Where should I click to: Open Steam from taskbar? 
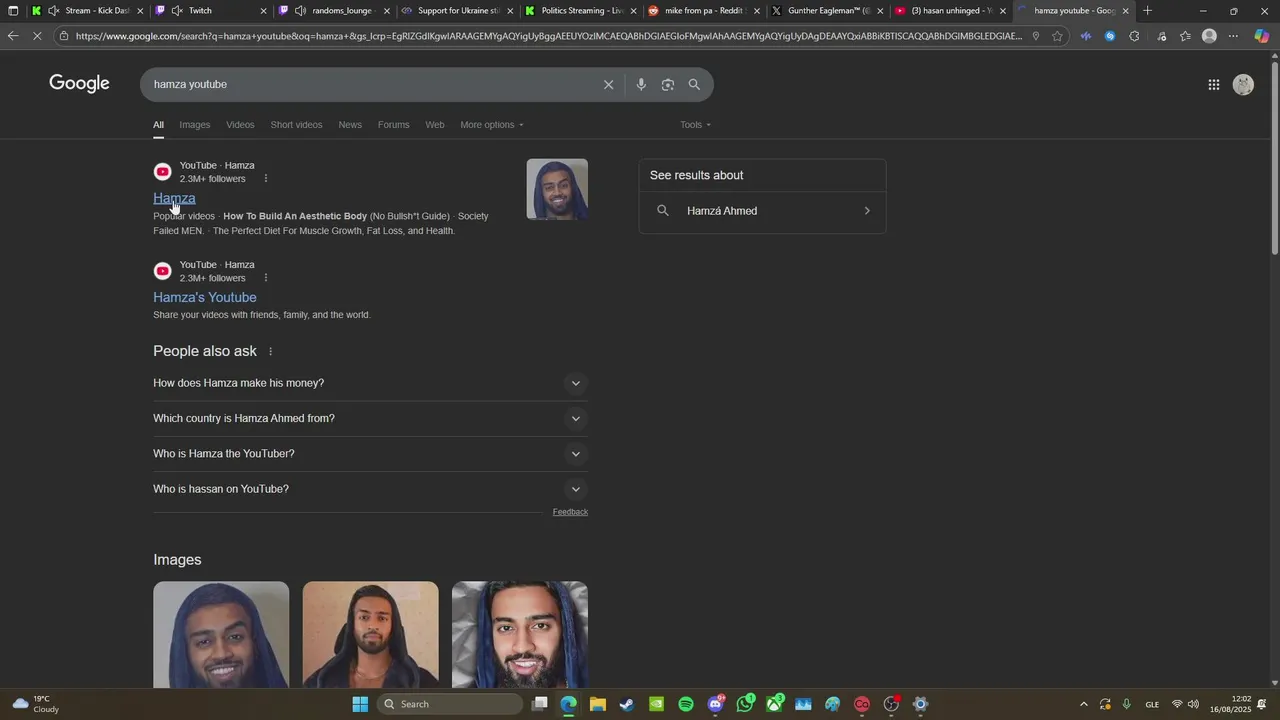coord(627,704)
